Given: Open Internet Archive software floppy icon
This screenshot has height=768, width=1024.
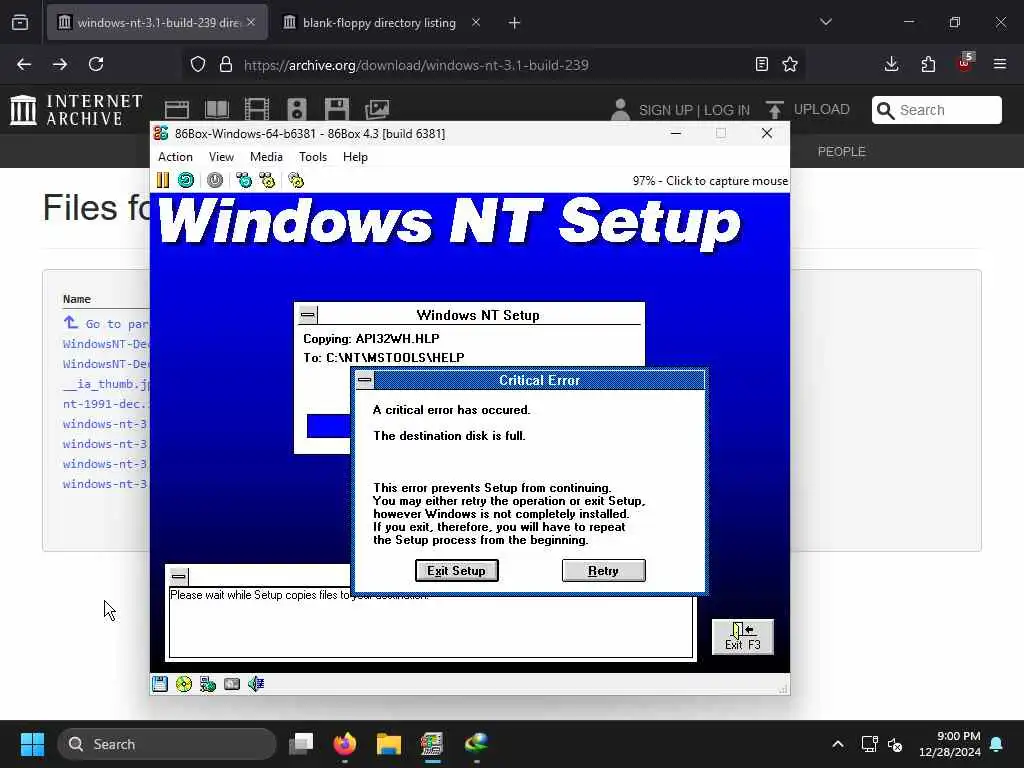Looking at the screenshot, I should (x=337, y=110).
